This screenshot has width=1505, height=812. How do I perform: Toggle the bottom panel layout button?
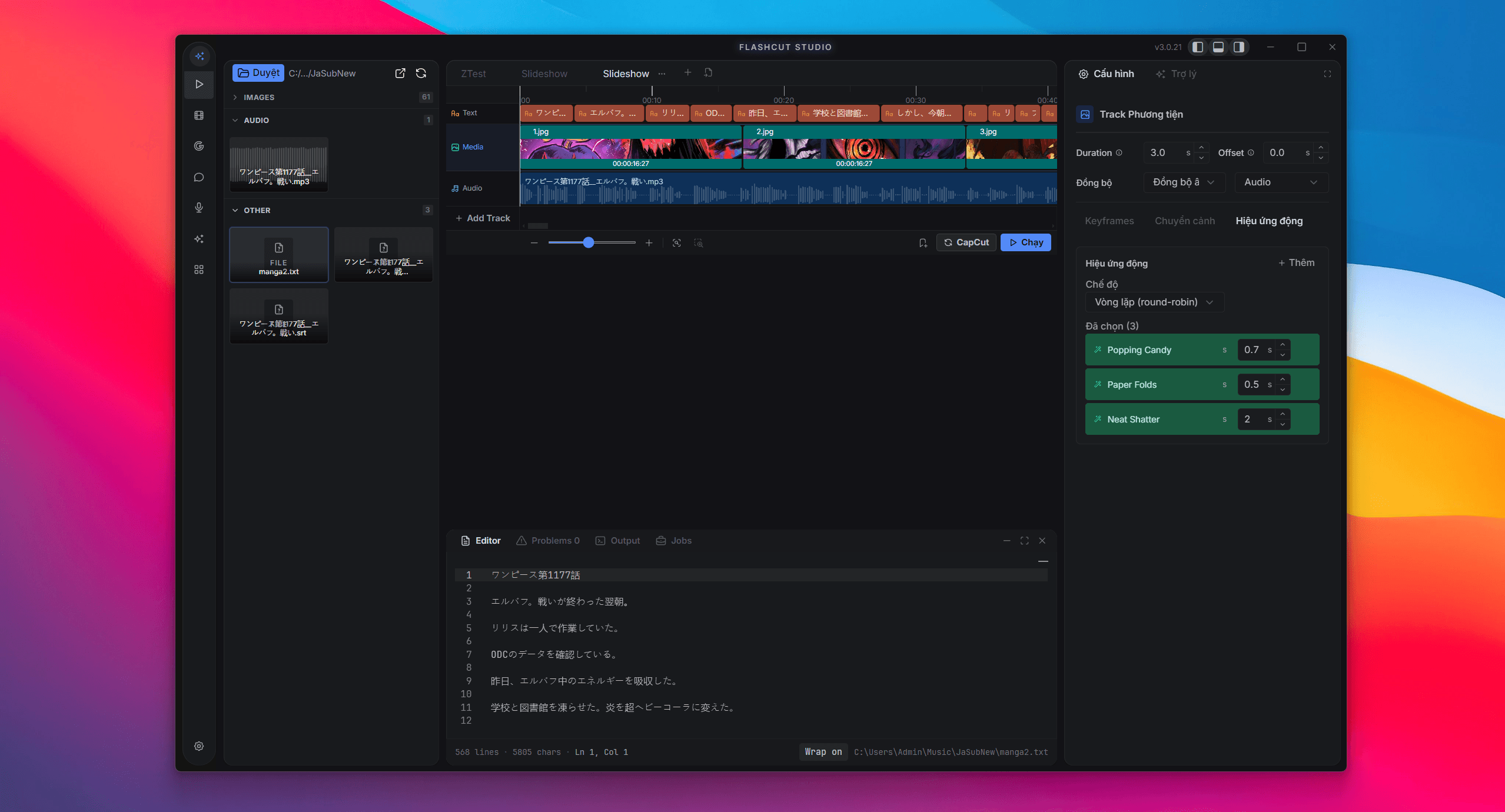click(x=1218, y=47)
